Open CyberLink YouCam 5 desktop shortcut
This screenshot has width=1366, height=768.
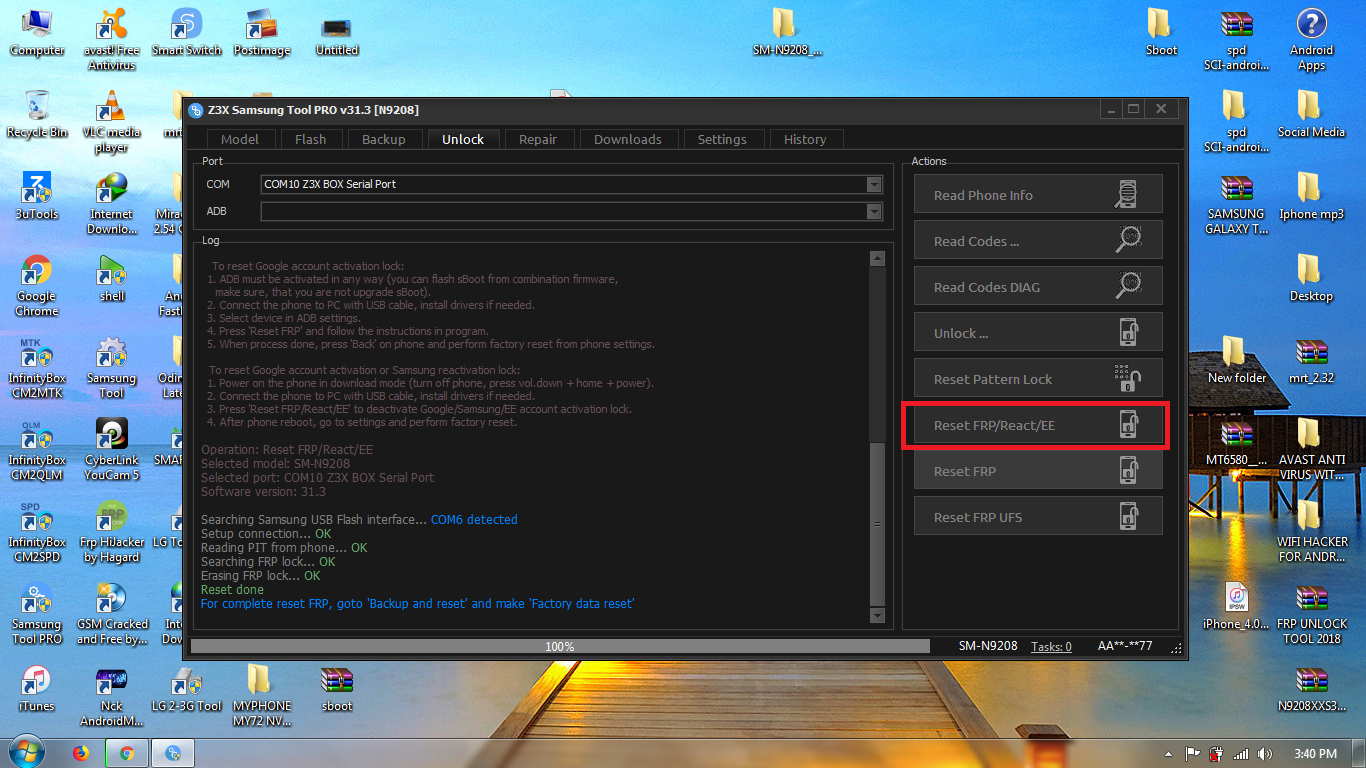click(x=111, y=450)
